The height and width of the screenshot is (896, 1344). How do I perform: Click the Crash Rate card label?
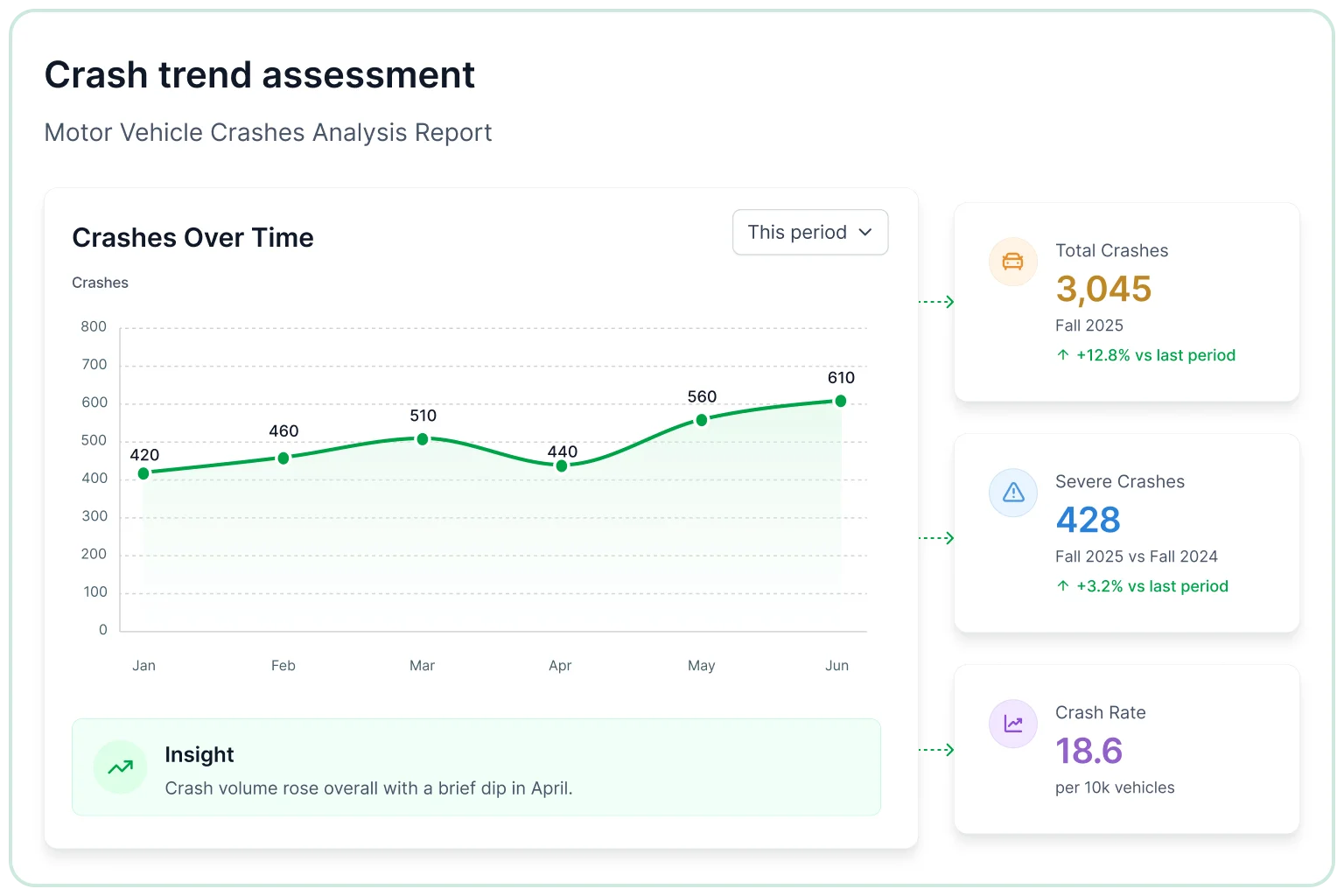pos(1100,712)
